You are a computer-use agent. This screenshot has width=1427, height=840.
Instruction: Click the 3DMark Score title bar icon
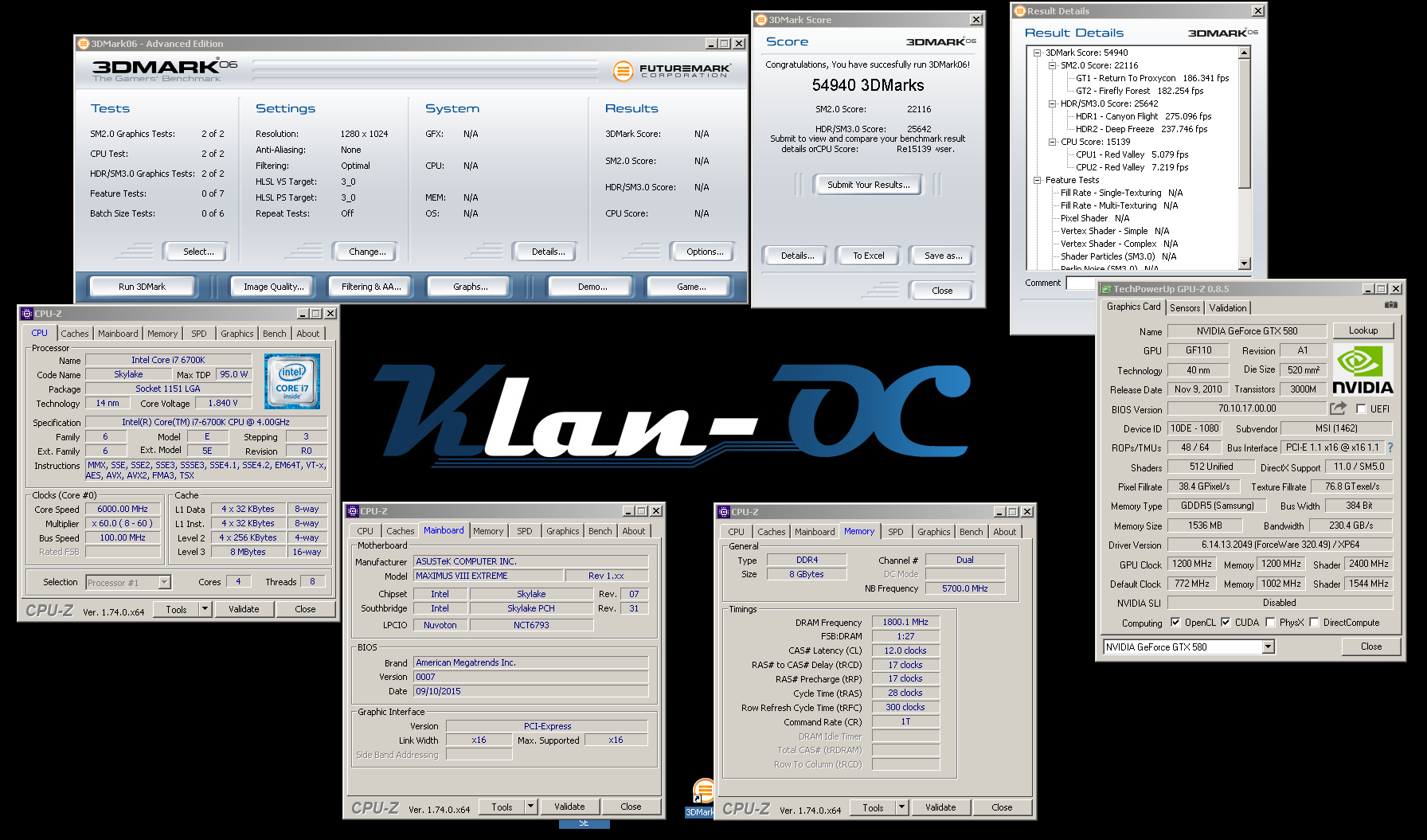click(x=761, y=20)
